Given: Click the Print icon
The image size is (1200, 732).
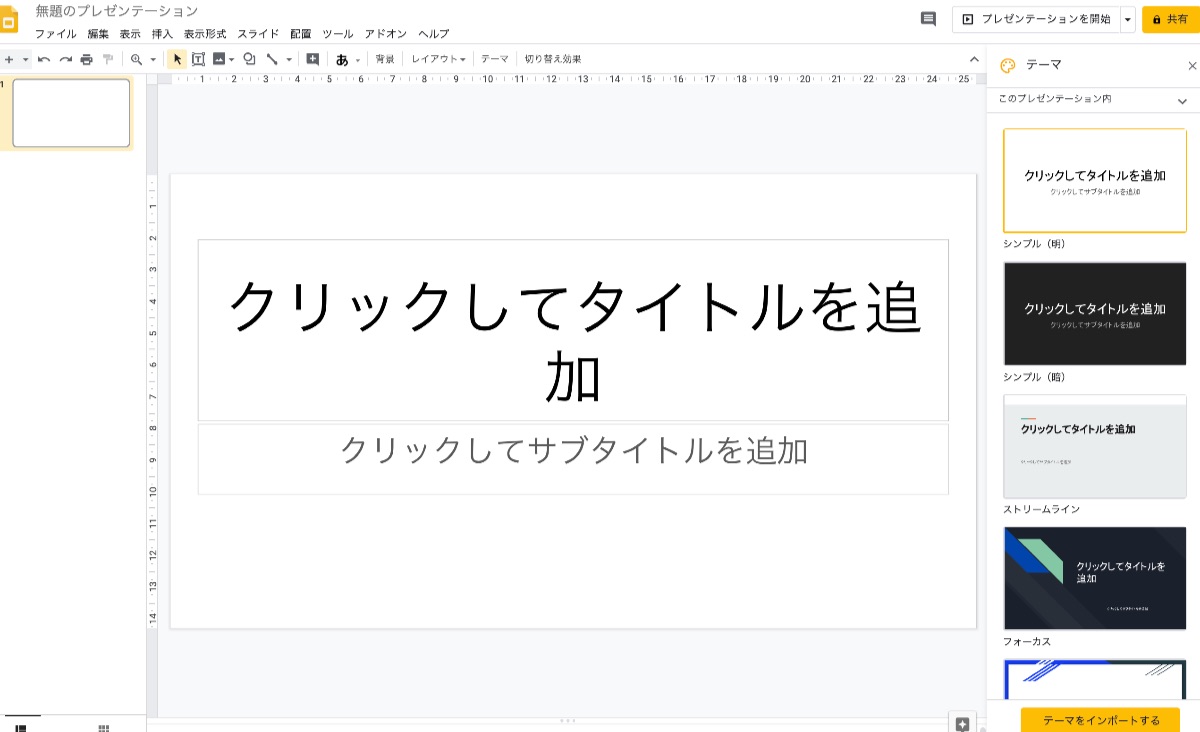Looking at the screenshot, I should (x=87, y=59).
